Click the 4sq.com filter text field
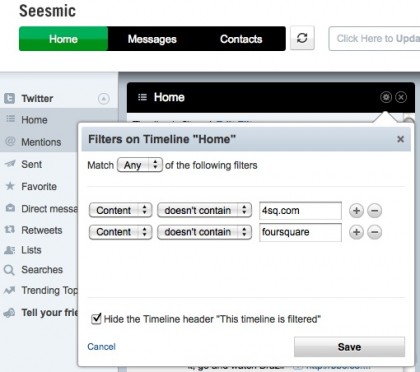The height and width of the screenshot is (372, 420). 300,211
